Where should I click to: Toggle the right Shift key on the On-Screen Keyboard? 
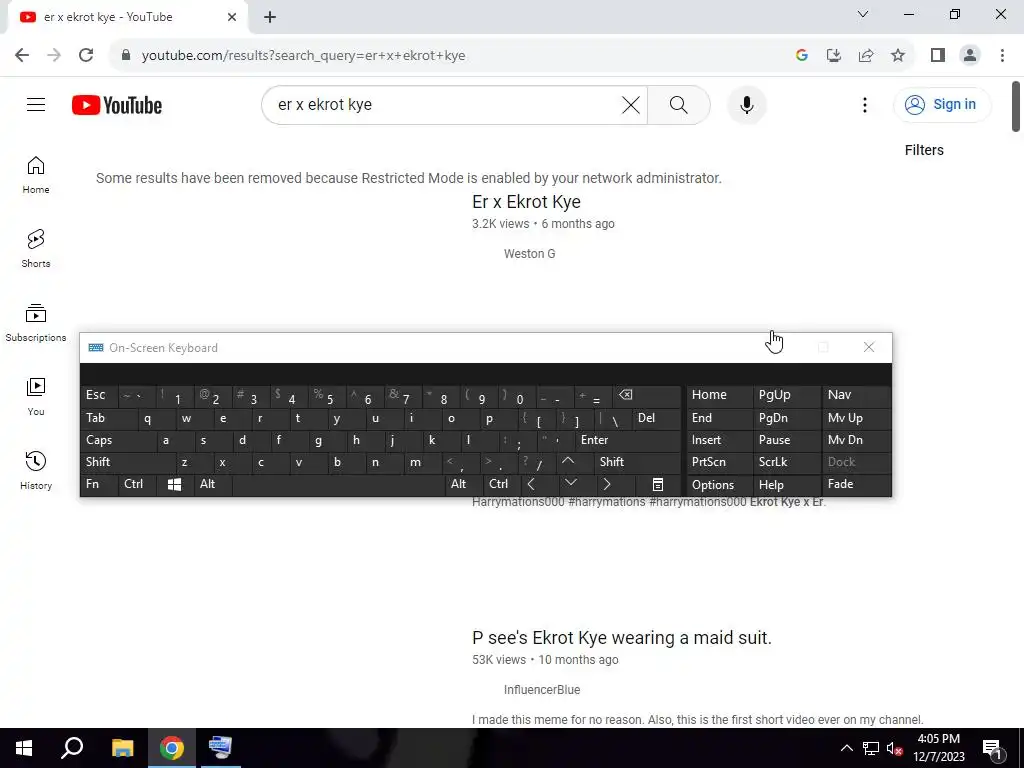(x=637, y=462)
